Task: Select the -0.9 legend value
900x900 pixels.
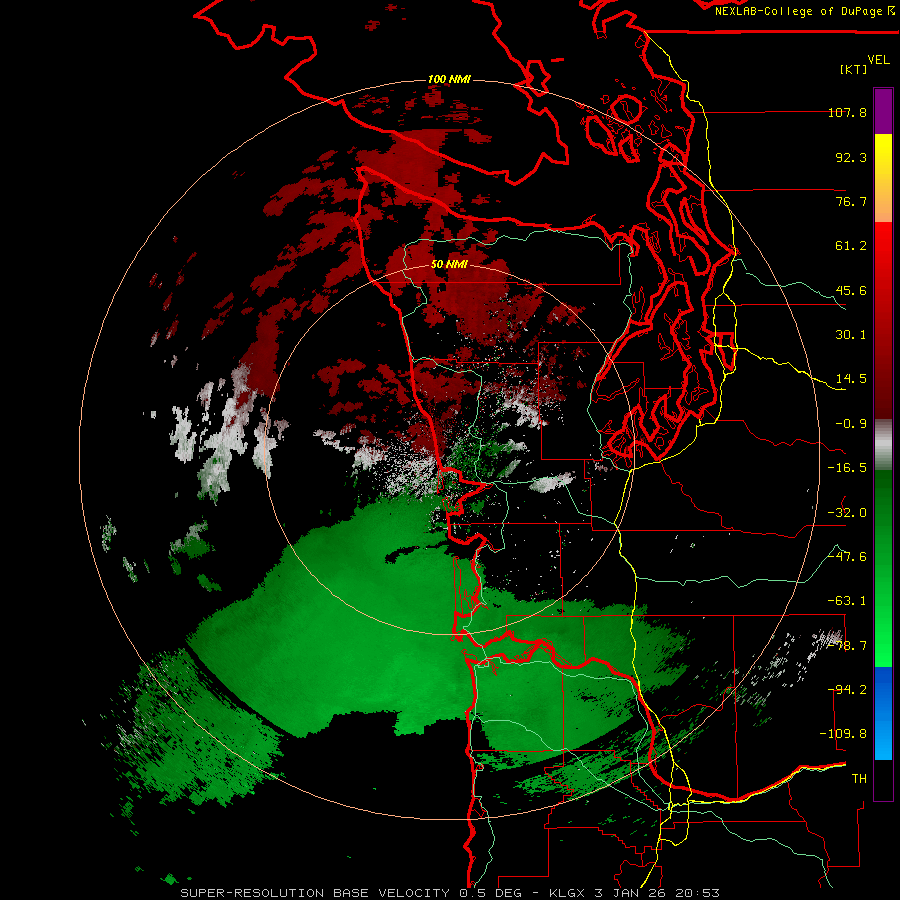Action: [x=851, y=424]
